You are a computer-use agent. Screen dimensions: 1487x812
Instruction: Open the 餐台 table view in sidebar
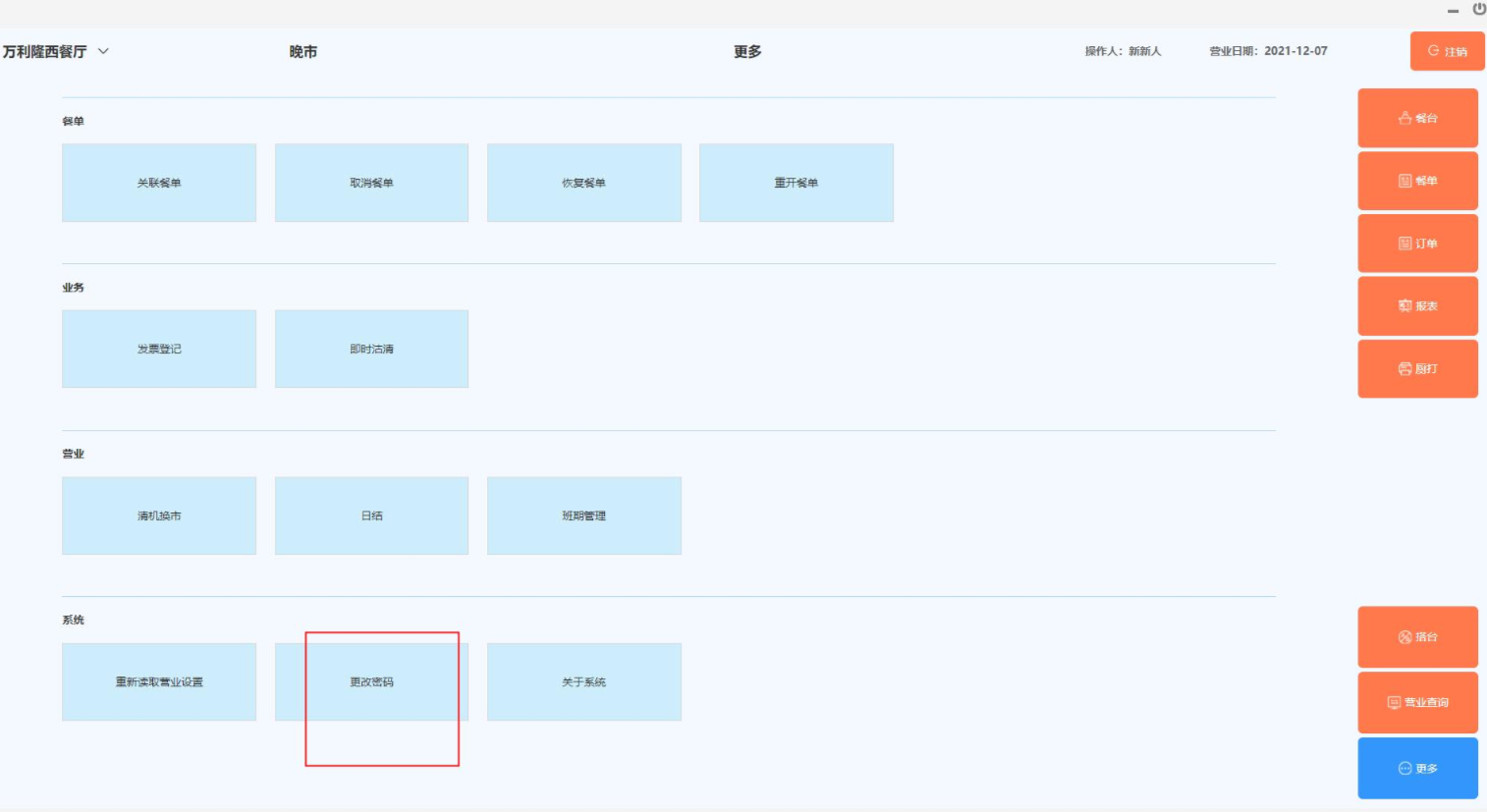click(1417, 118)
